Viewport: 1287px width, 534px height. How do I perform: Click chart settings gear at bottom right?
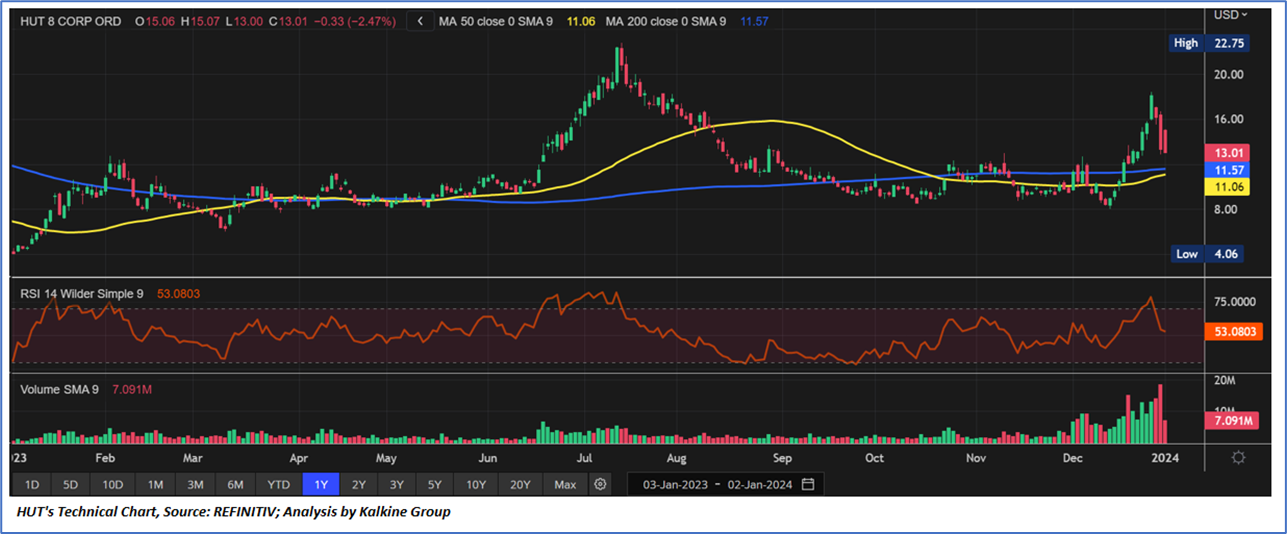pyautogui.click(x=1238, y=457)
